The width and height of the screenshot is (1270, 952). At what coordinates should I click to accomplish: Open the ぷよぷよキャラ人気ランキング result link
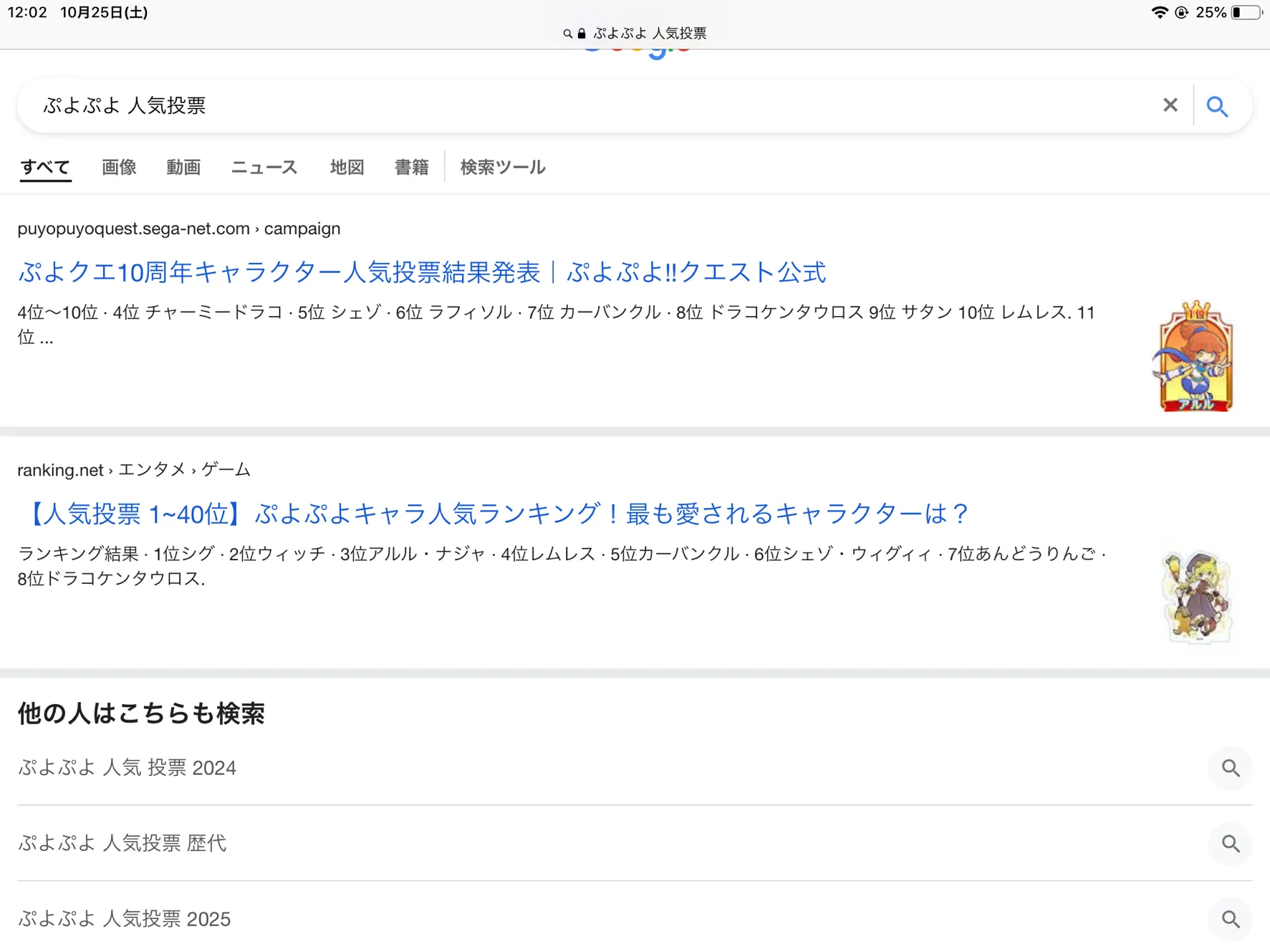(x=494, y=514)
